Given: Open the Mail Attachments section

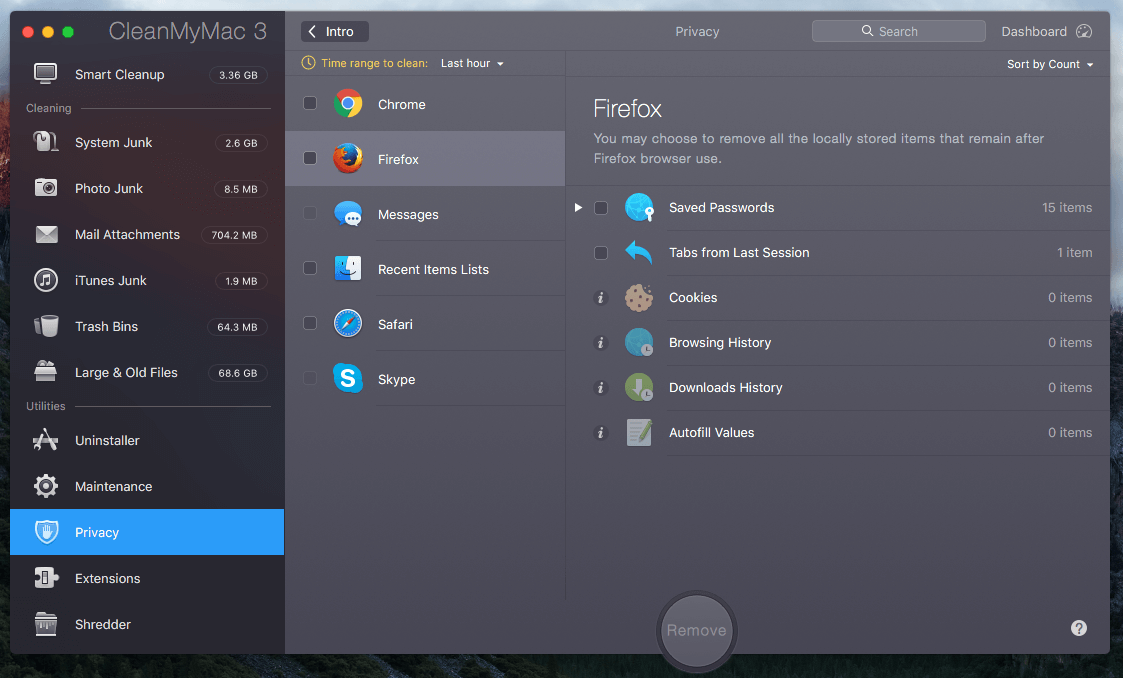Looking at the screenshot, I should tap(147, 234).
